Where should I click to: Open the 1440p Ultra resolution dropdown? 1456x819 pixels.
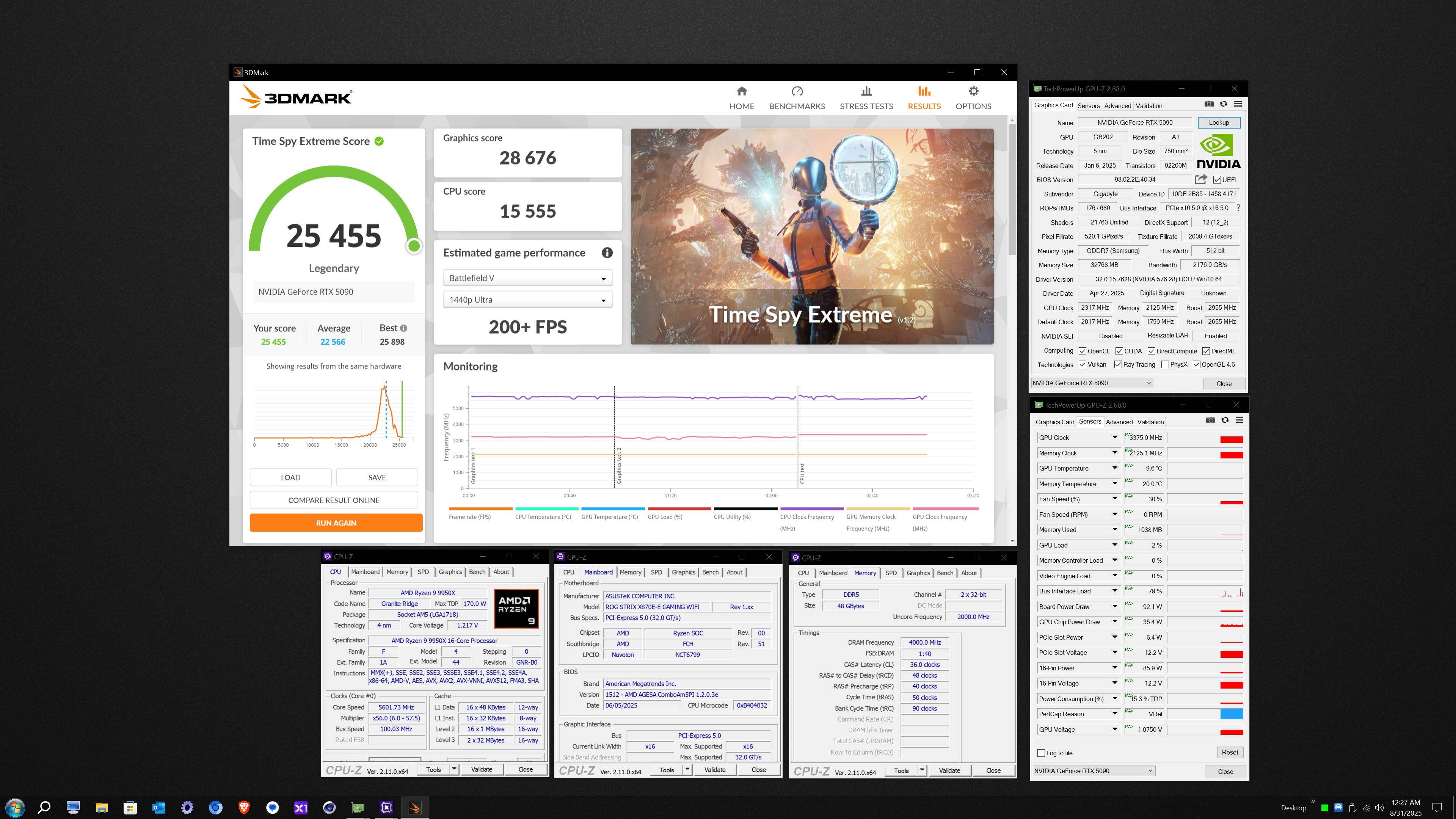(527, 300)
